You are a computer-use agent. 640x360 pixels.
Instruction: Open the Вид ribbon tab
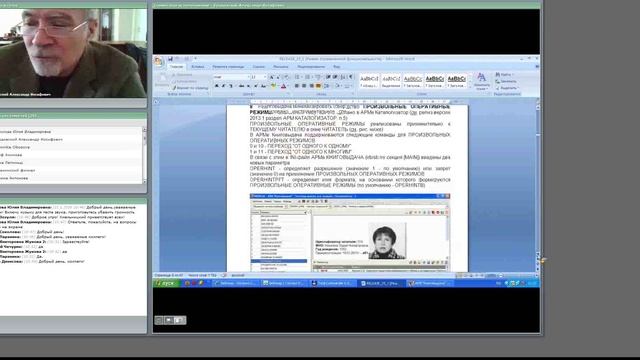tap(337, 67)
